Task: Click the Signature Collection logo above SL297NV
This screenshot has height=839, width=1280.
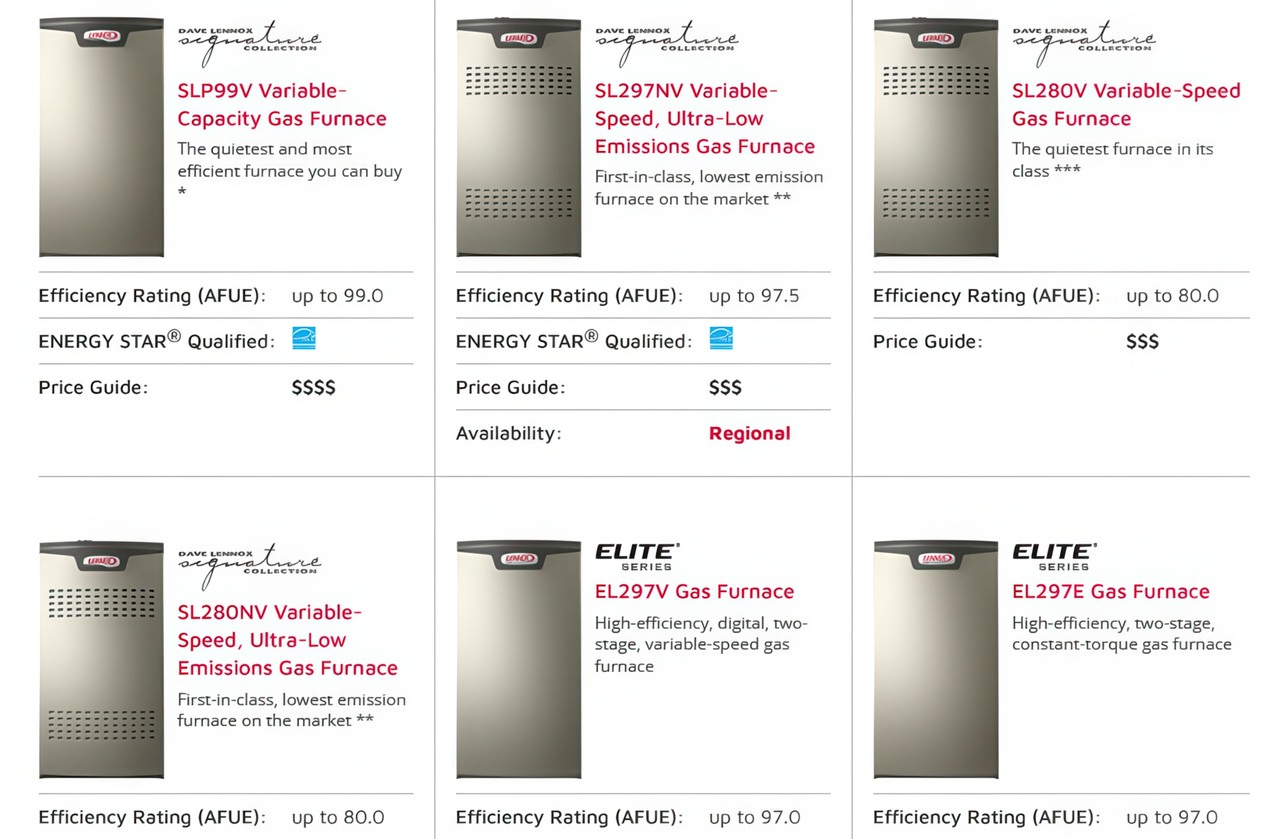Action: (x=666, y=42)
